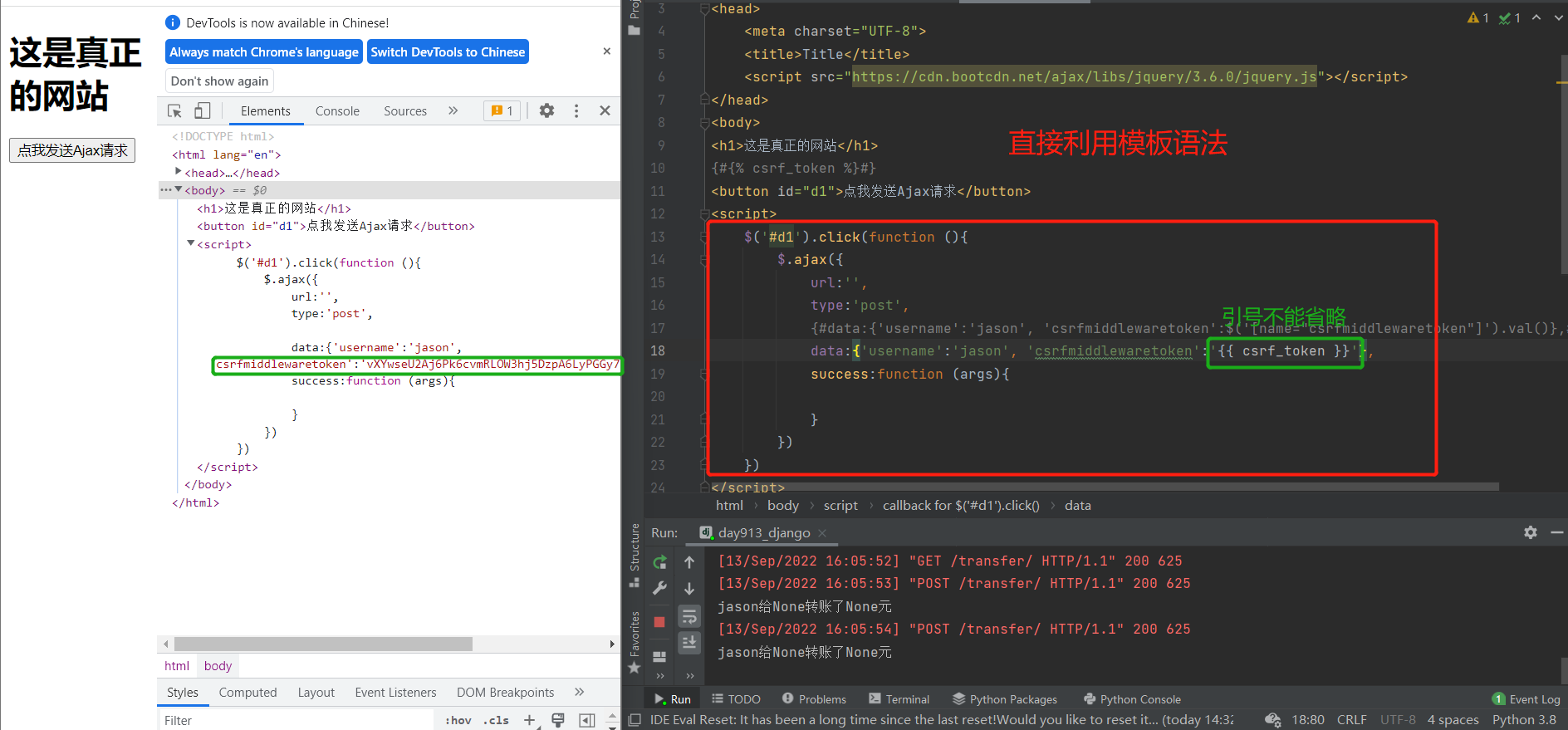Rerun the day913_django run configuration

(x=659, y=562)
